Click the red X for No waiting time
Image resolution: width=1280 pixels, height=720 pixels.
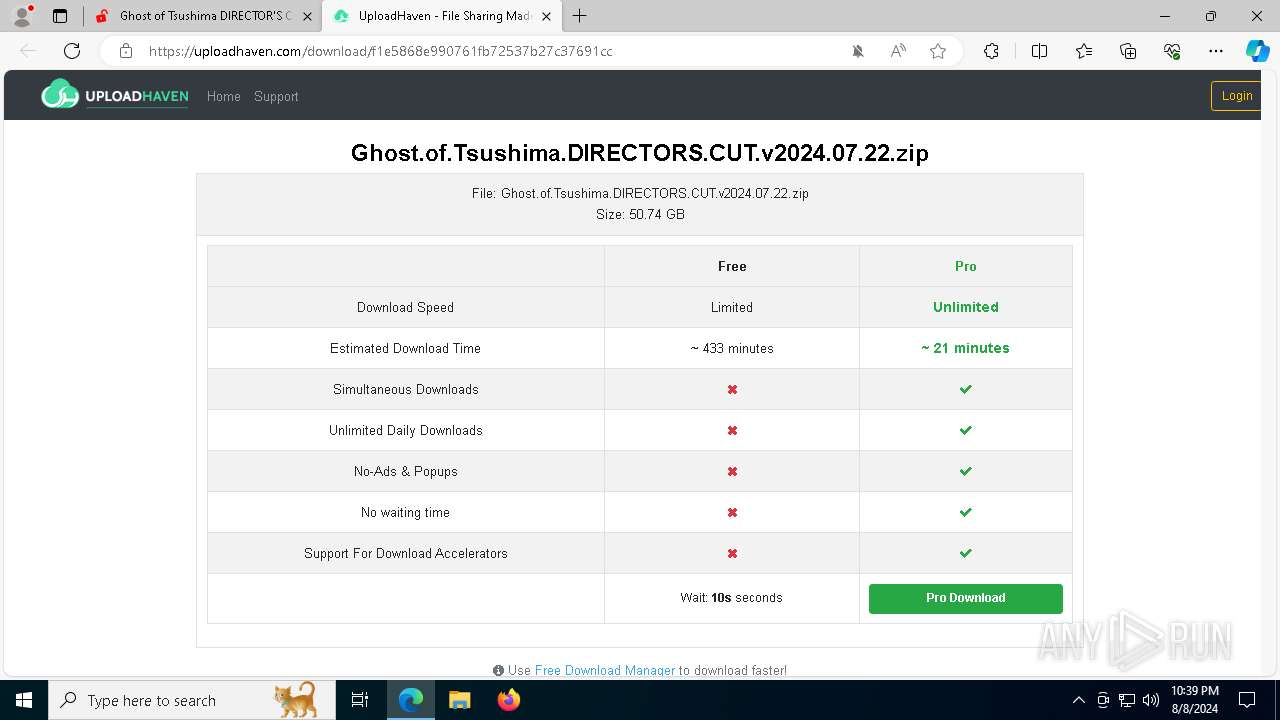pyautogui.click(x=732, y=512)
